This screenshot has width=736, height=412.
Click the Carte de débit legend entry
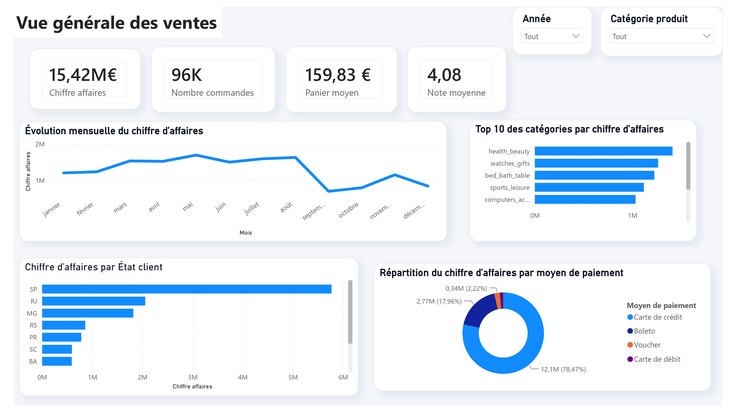(653, 359)
